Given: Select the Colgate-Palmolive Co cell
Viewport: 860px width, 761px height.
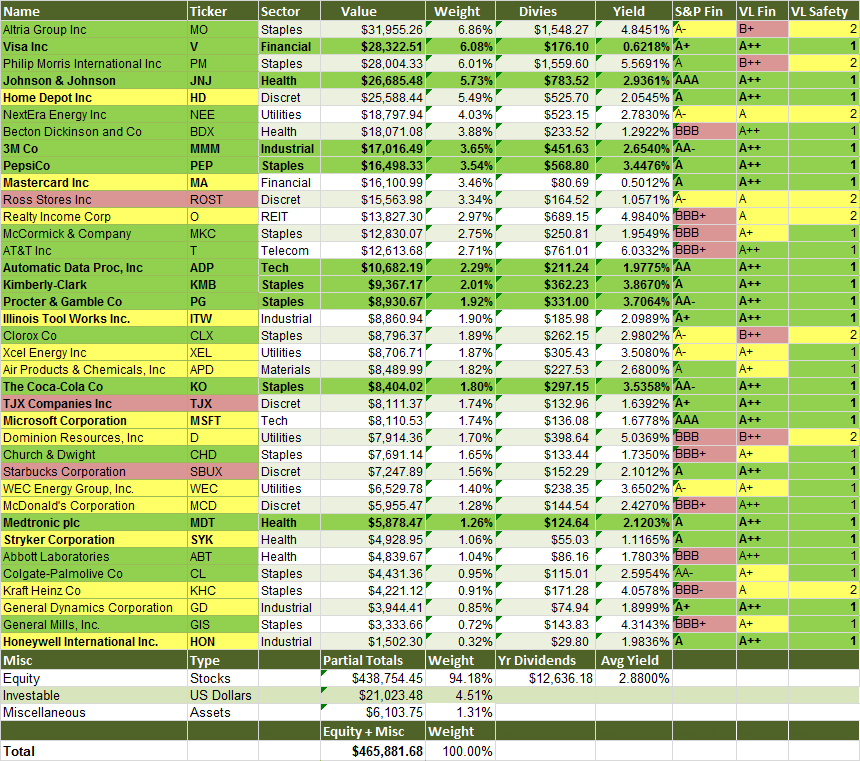Looking at the screenshot, I should click(x=94, y=574).
